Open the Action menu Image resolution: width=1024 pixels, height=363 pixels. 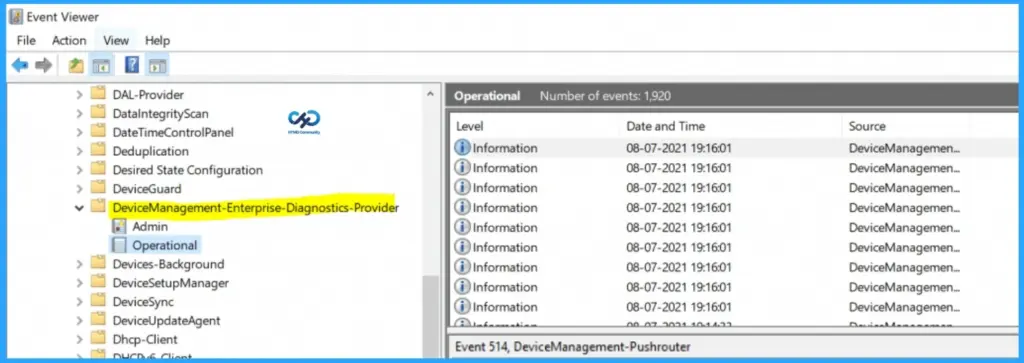[69, 40]
